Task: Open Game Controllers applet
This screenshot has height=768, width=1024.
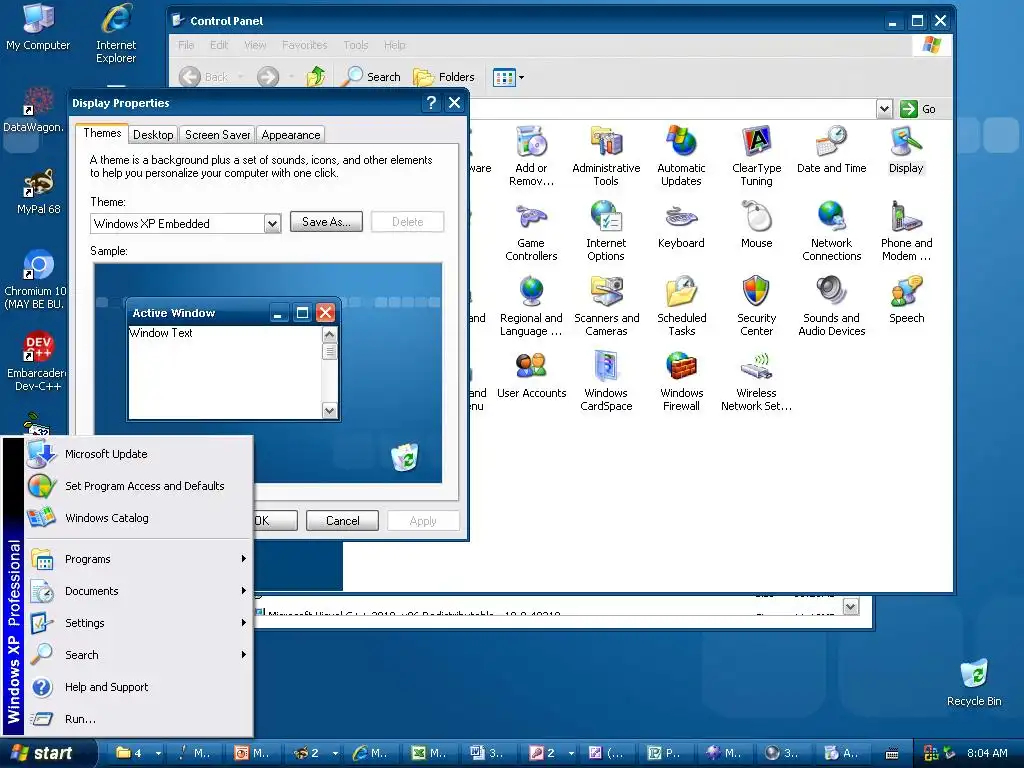Action: pyautogui.click(x=531, y=231)
